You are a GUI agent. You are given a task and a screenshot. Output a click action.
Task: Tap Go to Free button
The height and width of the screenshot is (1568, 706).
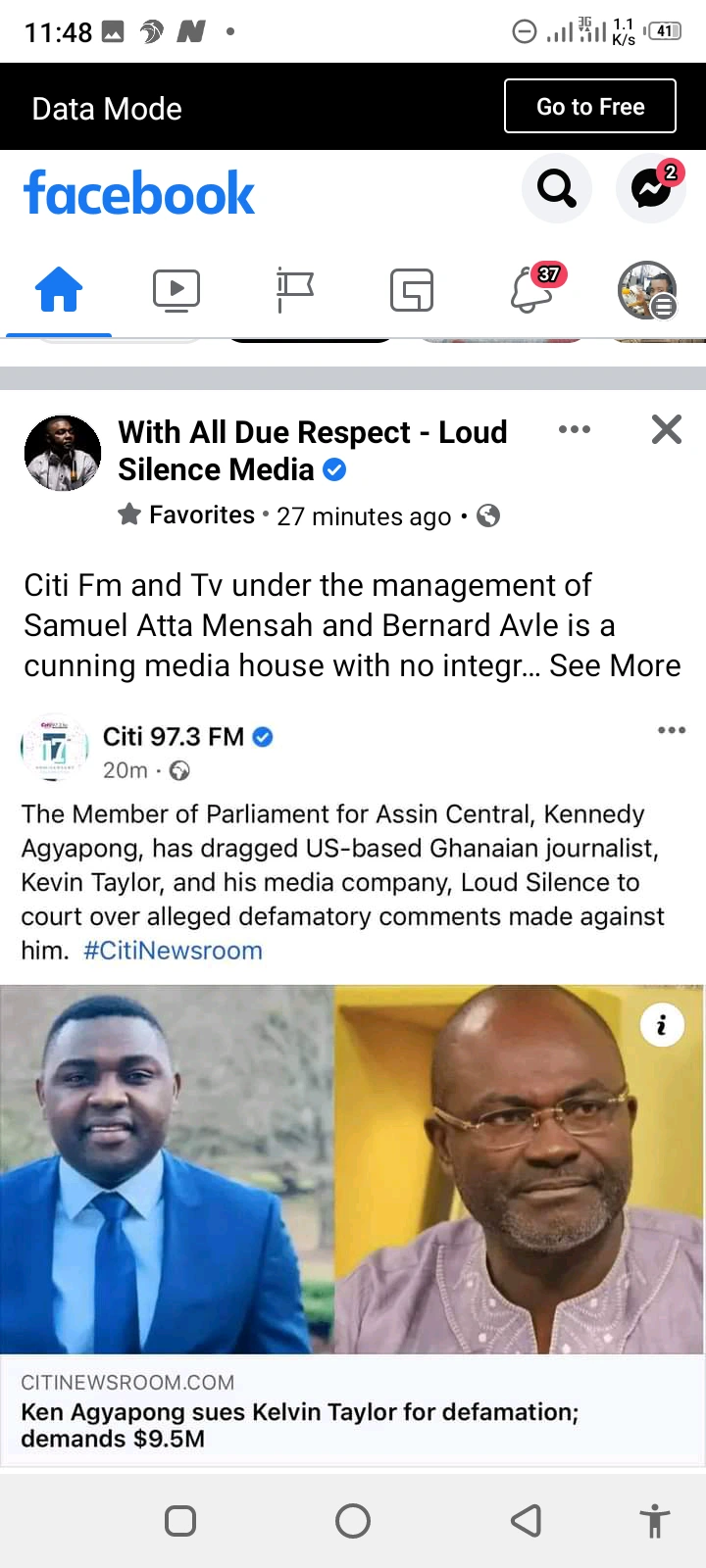[x=590, y=106]
